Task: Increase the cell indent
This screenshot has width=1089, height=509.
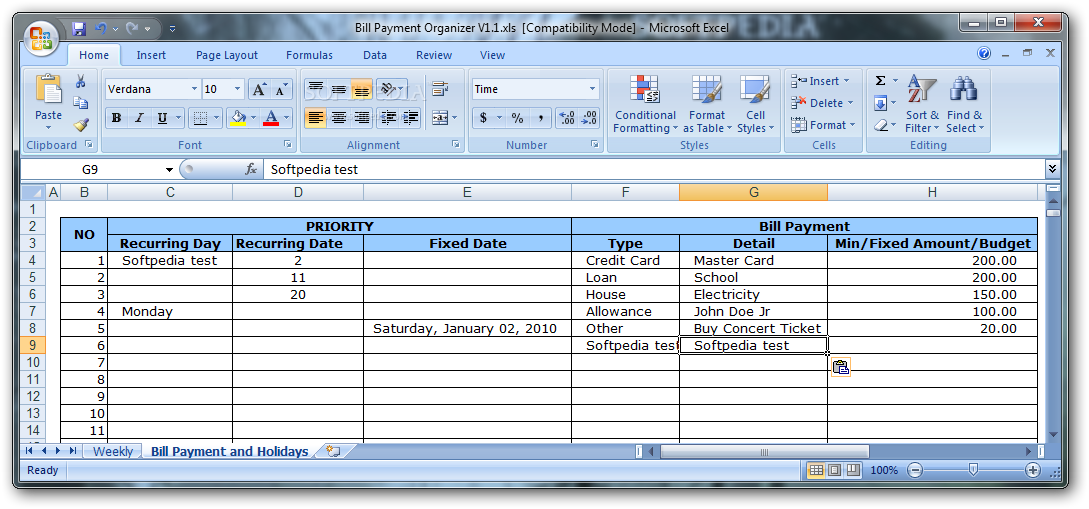Action: tap(411, 118)
